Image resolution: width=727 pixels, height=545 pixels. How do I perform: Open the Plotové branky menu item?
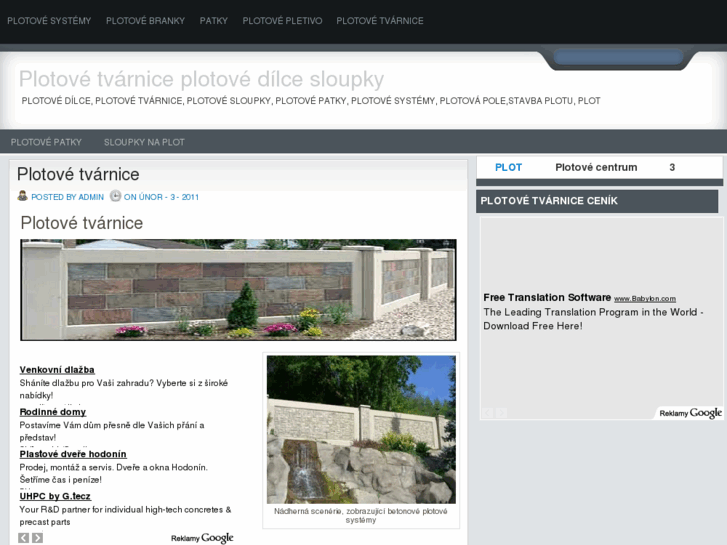(x=145, y=21)
